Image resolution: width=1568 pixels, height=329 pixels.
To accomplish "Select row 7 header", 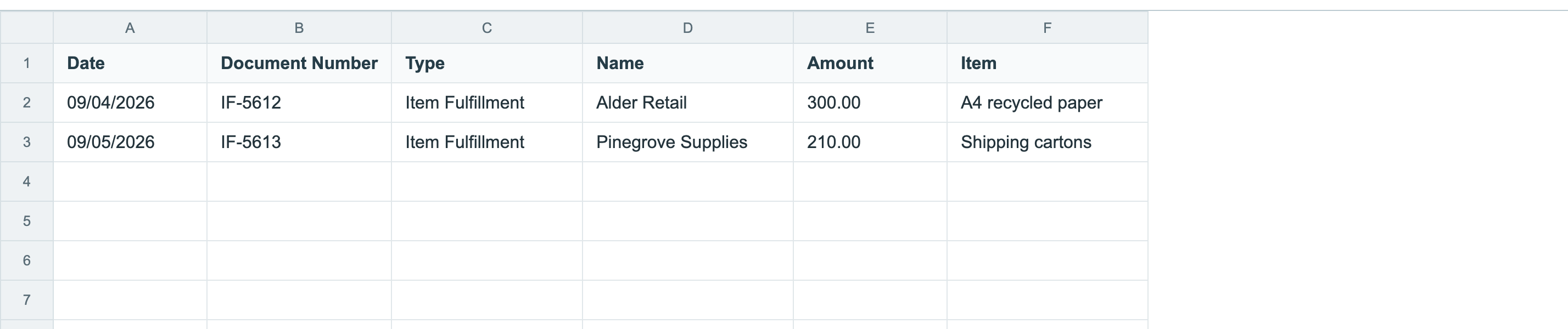I will coord(27,300).
